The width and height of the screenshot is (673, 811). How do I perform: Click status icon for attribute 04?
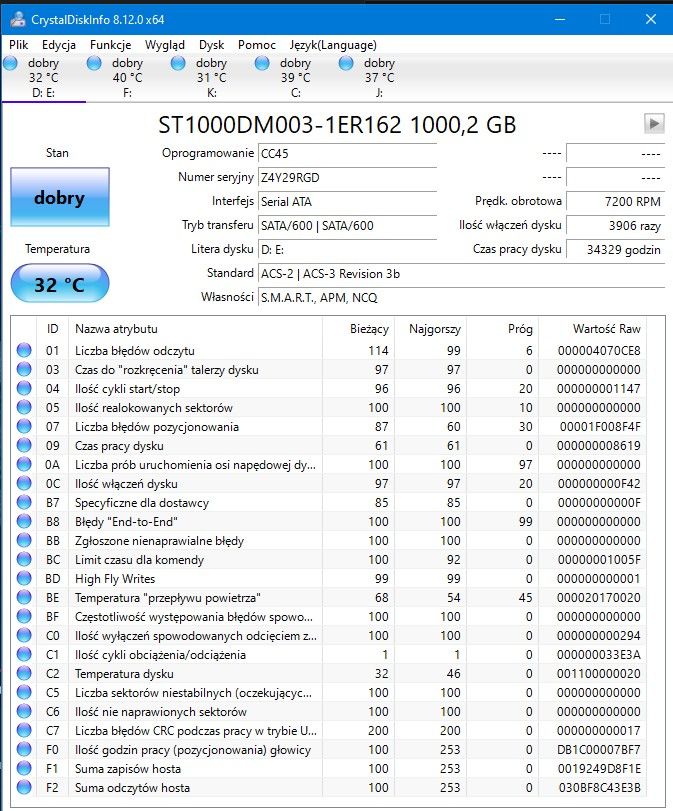24,388
